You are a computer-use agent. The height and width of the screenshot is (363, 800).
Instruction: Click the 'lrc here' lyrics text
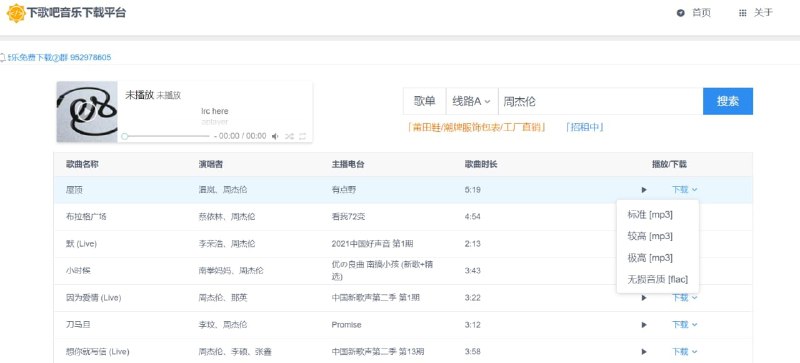click(x=215, y=111)
